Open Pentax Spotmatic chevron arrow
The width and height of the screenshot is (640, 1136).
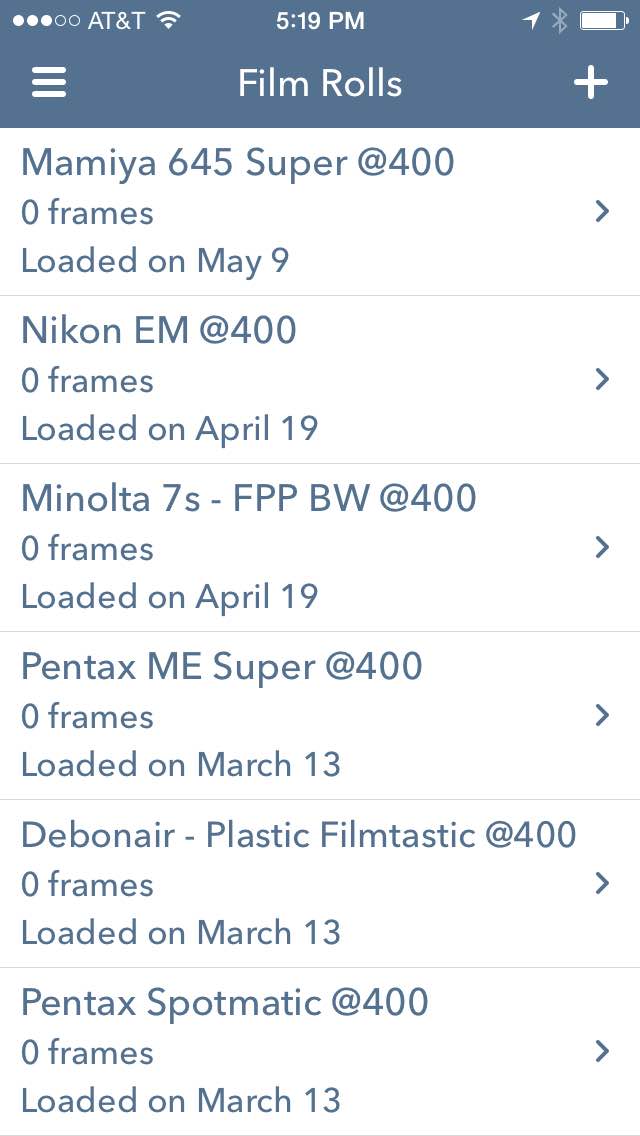pyautogui.click(x=602, y=1051)
